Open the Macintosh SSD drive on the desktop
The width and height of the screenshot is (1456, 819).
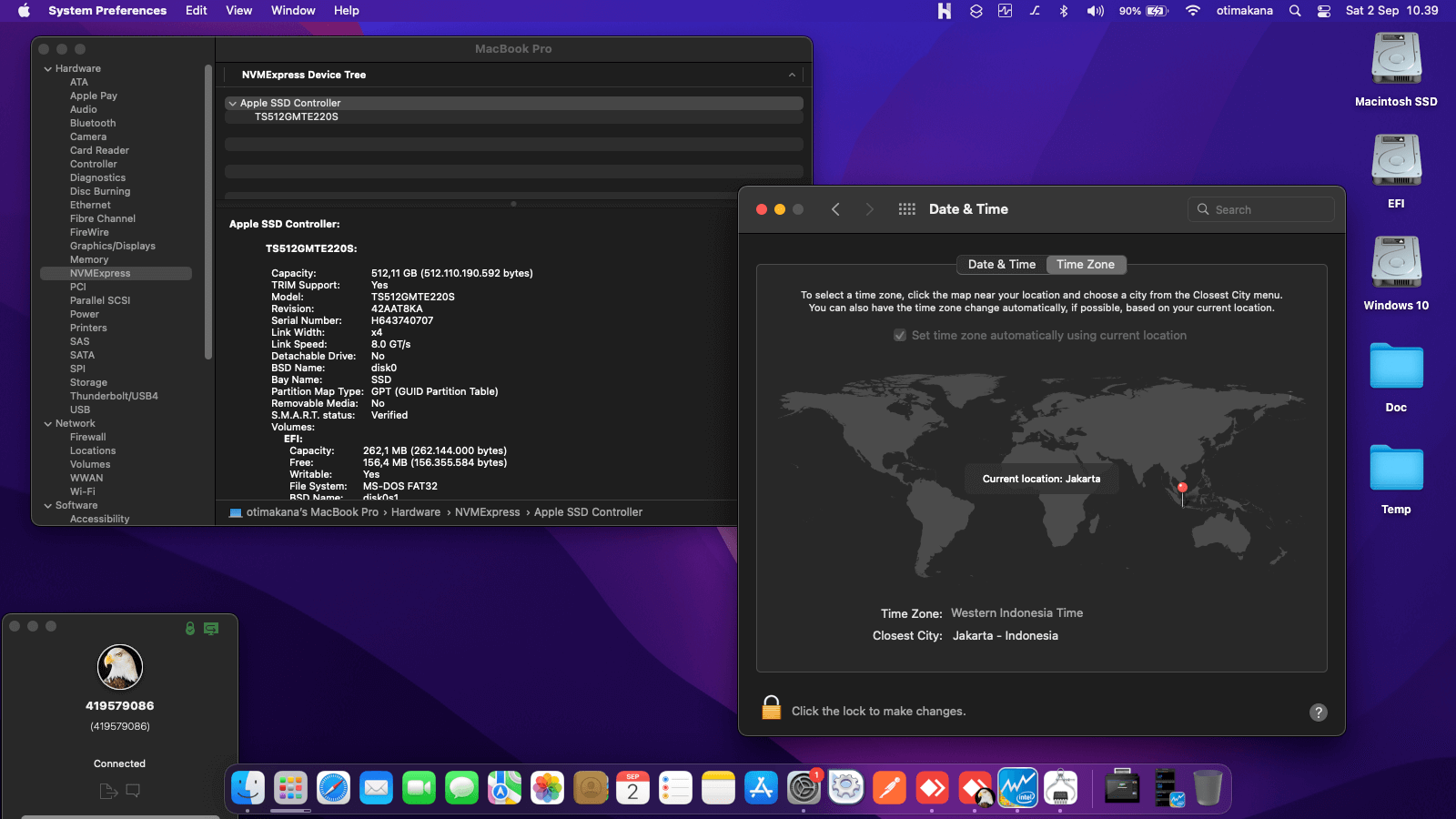(1396, 59)
